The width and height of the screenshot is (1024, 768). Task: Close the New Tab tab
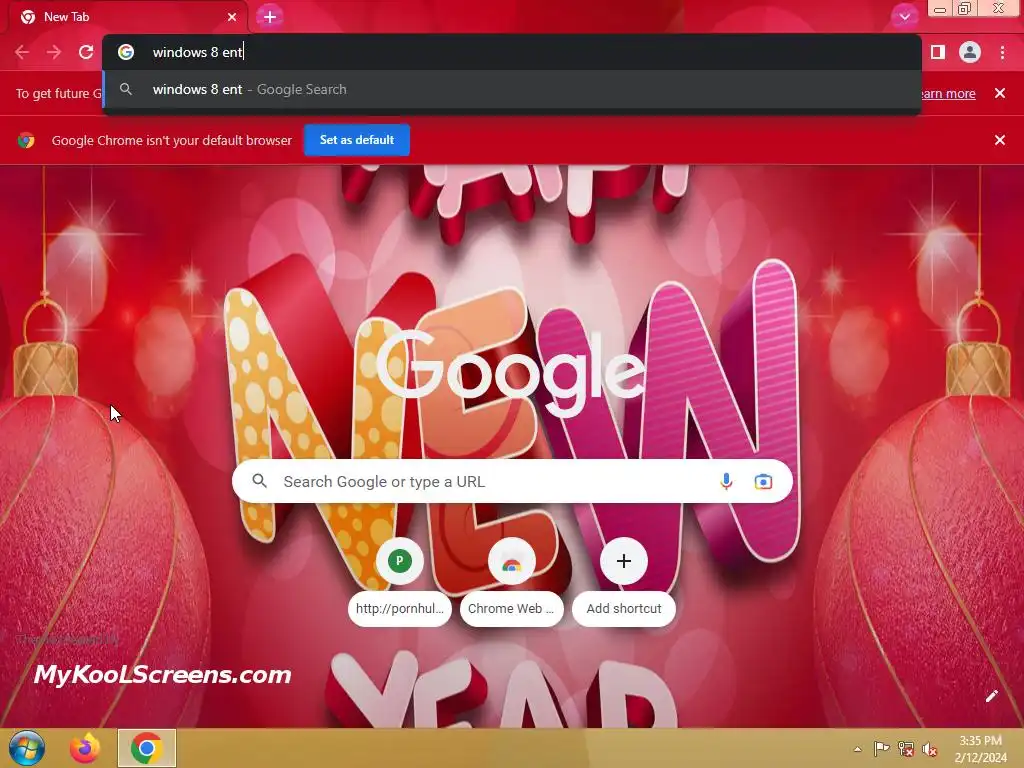tap(232, 17)
